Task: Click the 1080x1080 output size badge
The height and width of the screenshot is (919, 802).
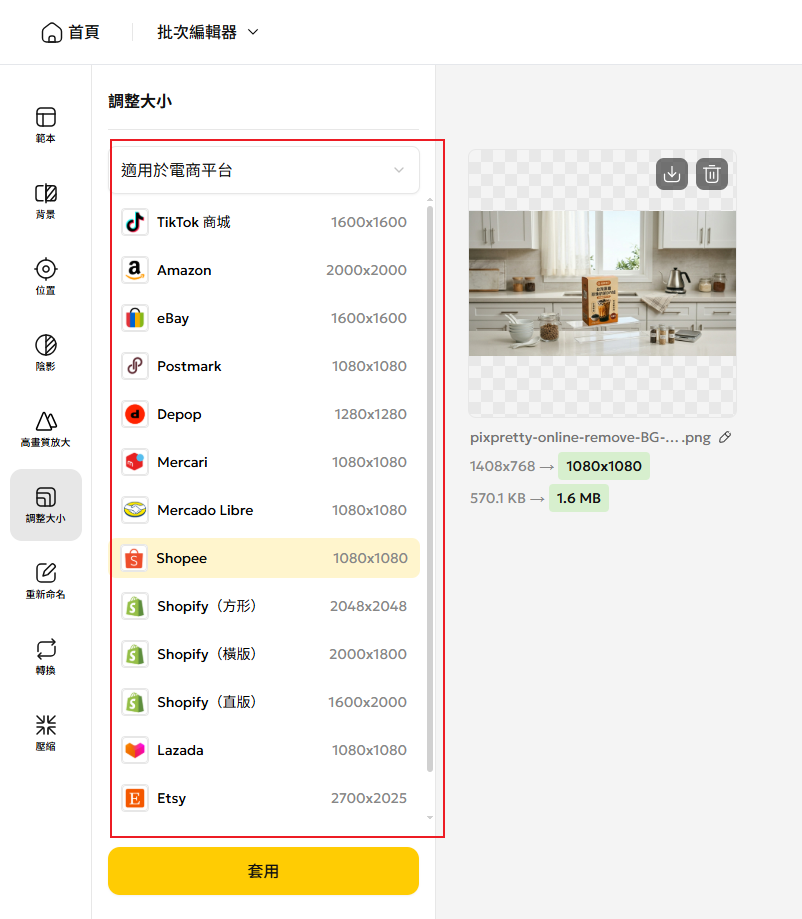Action: pyautogui.click(x=604, y=466)
